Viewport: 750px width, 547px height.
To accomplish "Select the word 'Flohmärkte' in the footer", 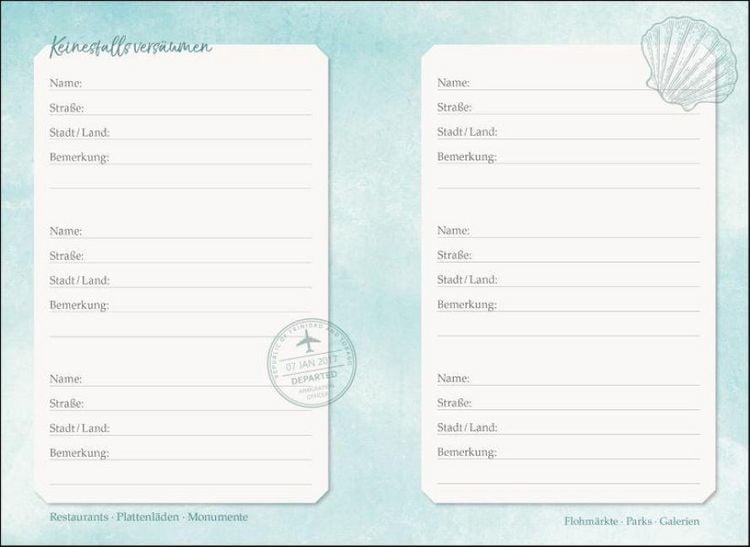I will point(591,521).
